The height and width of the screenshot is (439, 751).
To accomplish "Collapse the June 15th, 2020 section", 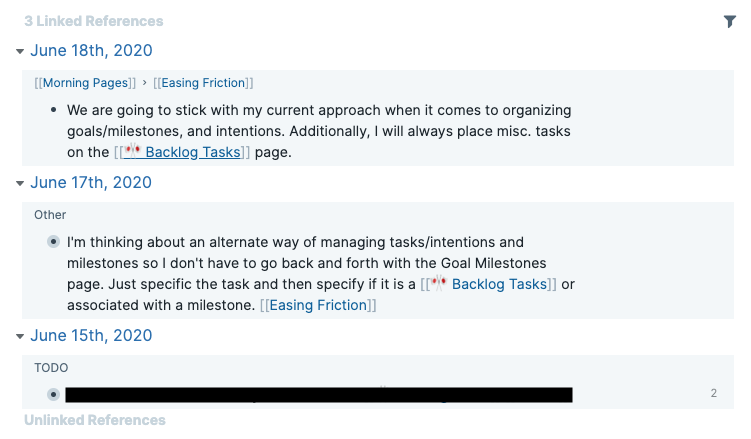I will pos(19,335).
